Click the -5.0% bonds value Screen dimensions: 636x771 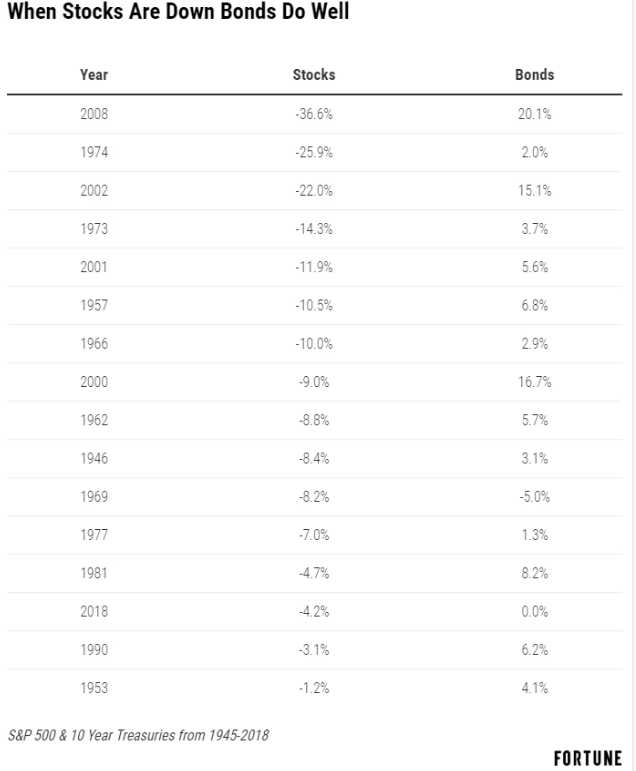[534, 497]
